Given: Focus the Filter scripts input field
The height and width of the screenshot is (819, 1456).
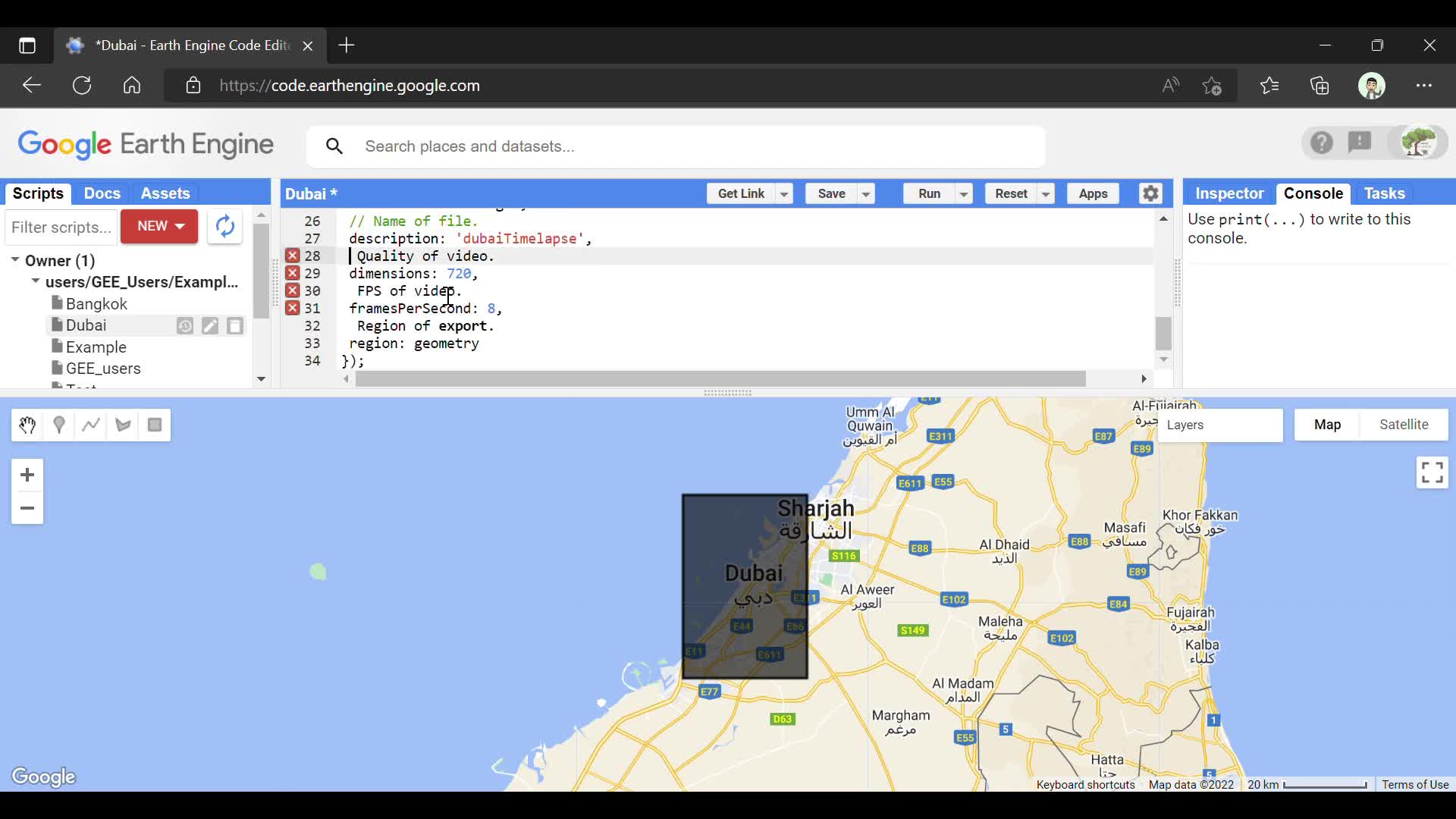Looking at the screenshot, I should pyautogui.click(x=61, y=227).
